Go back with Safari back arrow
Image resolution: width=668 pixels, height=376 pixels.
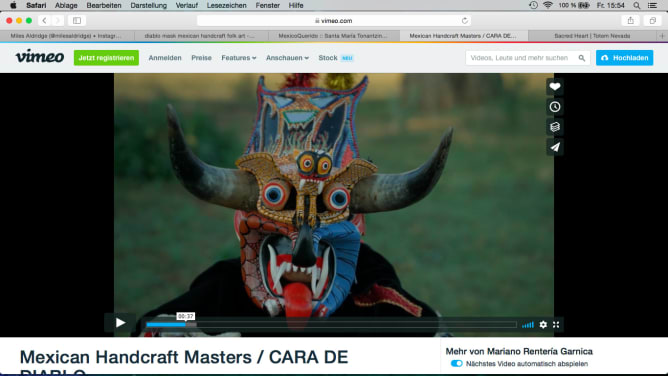click(x=44, y=20)
